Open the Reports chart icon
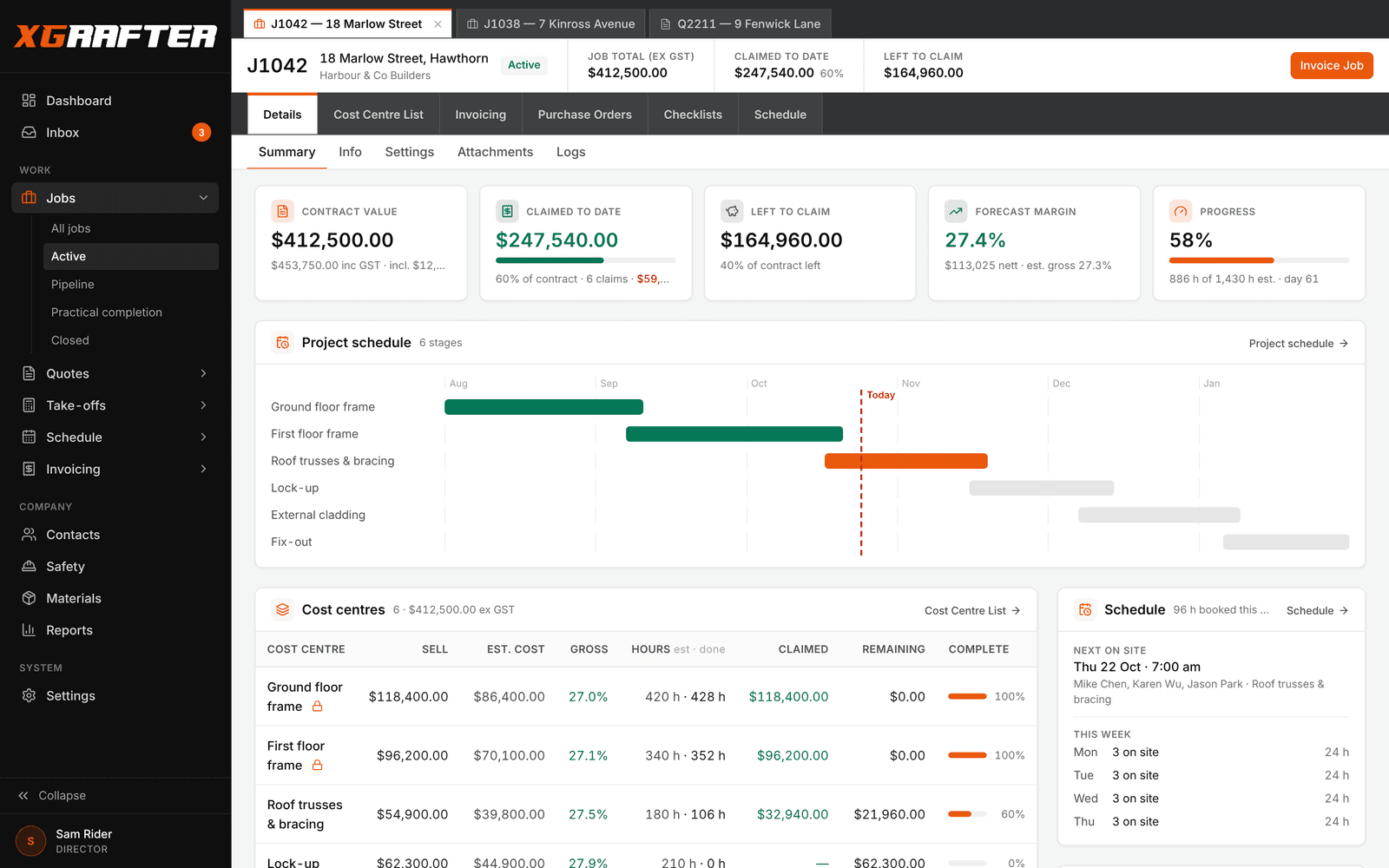 coord(29,630)
